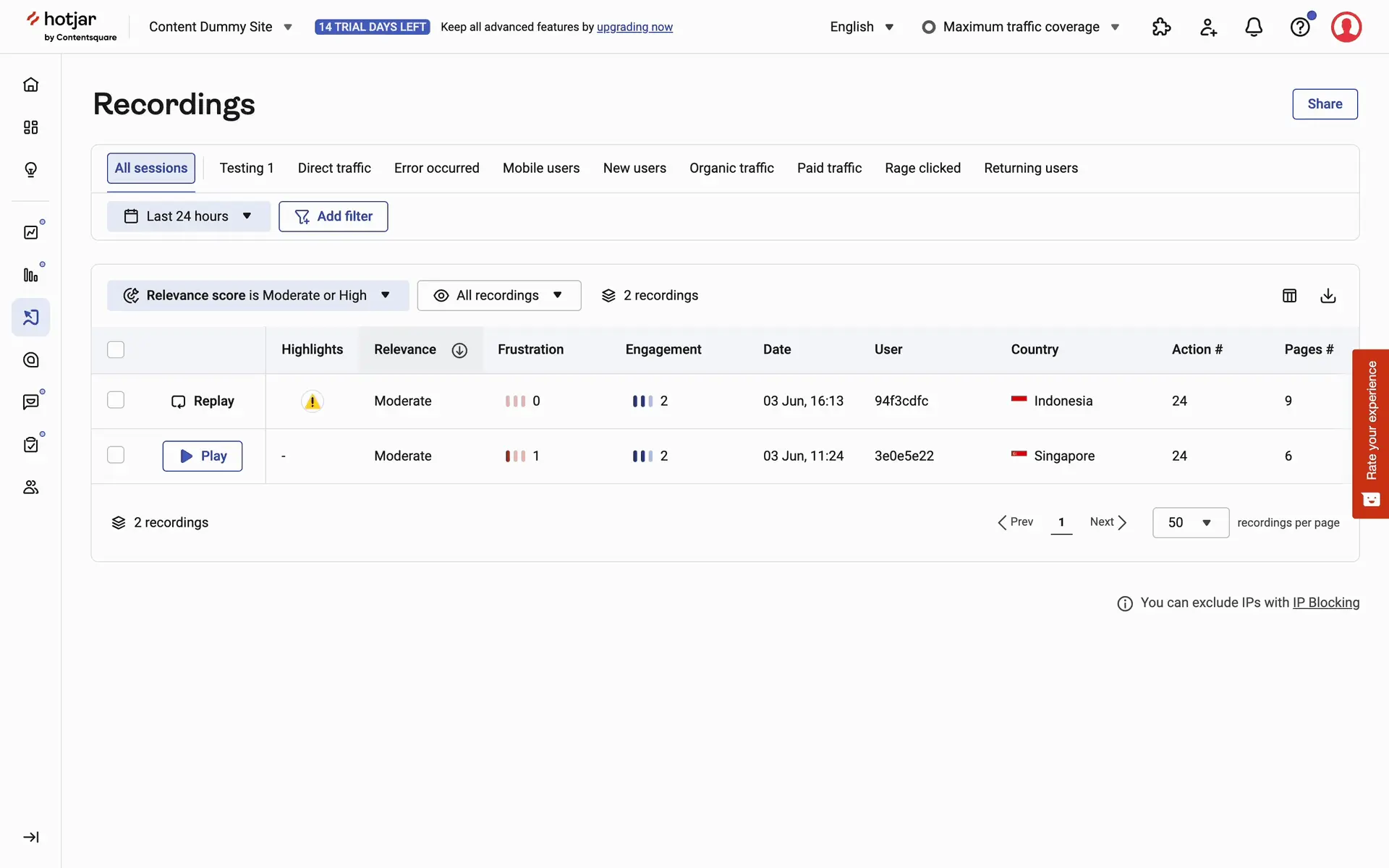The height and width of the screenshot is (868, 1389).
Task: Open the Recordings icon in sidebar
Action: point(30,318)
